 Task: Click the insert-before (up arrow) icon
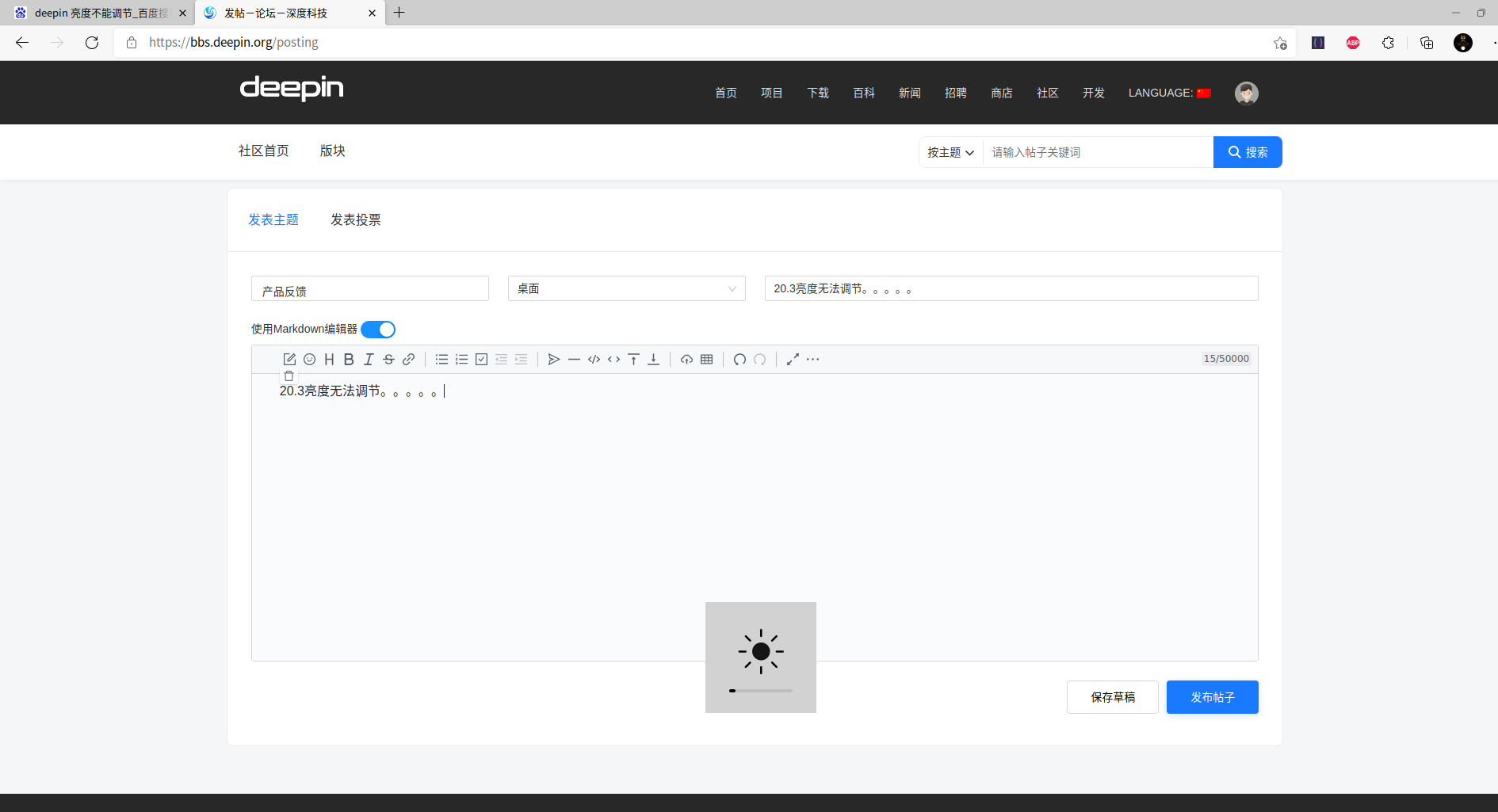(633, 360)
